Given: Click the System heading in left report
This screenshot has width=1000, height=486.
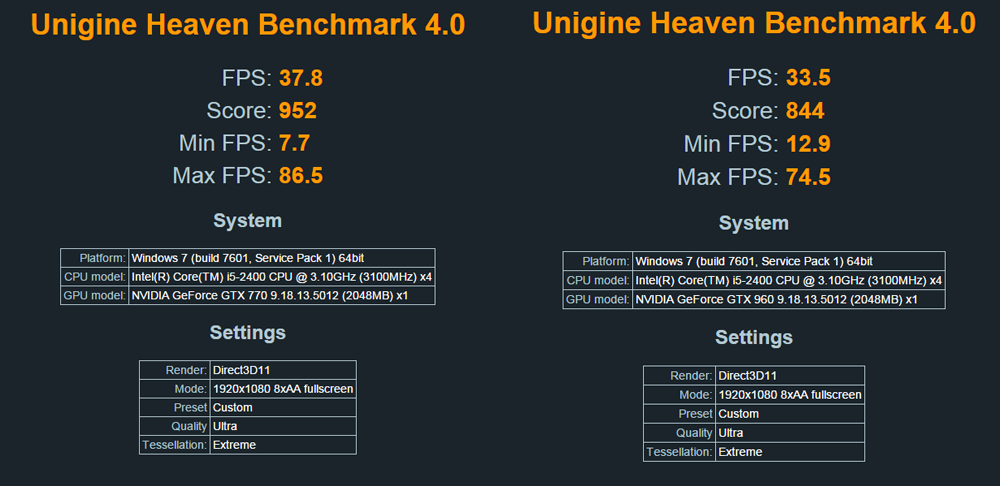Looking at the screenshot, I should [x=247, y=221].
